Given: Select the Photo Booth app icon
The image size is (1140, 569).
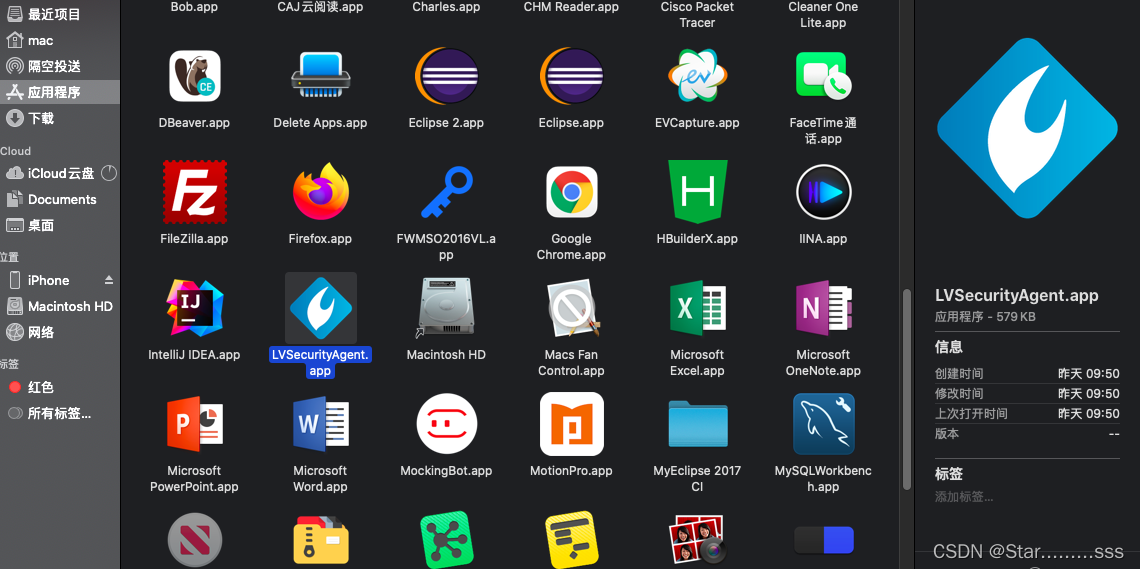Looking at the screenshot, I should 697,540.
